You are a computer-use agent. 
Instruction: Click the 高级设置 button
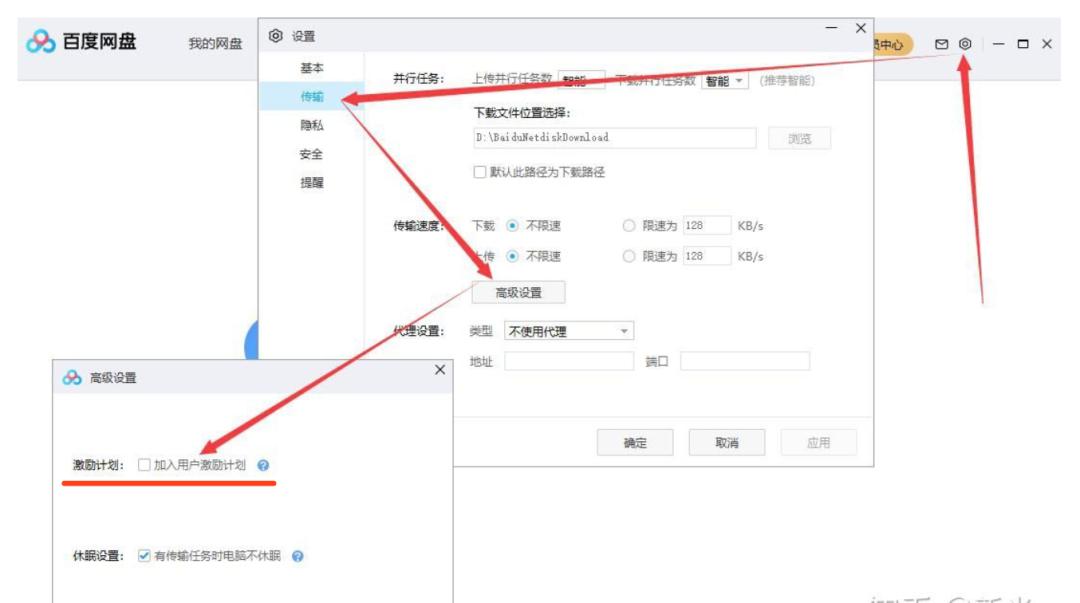[x=519, y=293]
